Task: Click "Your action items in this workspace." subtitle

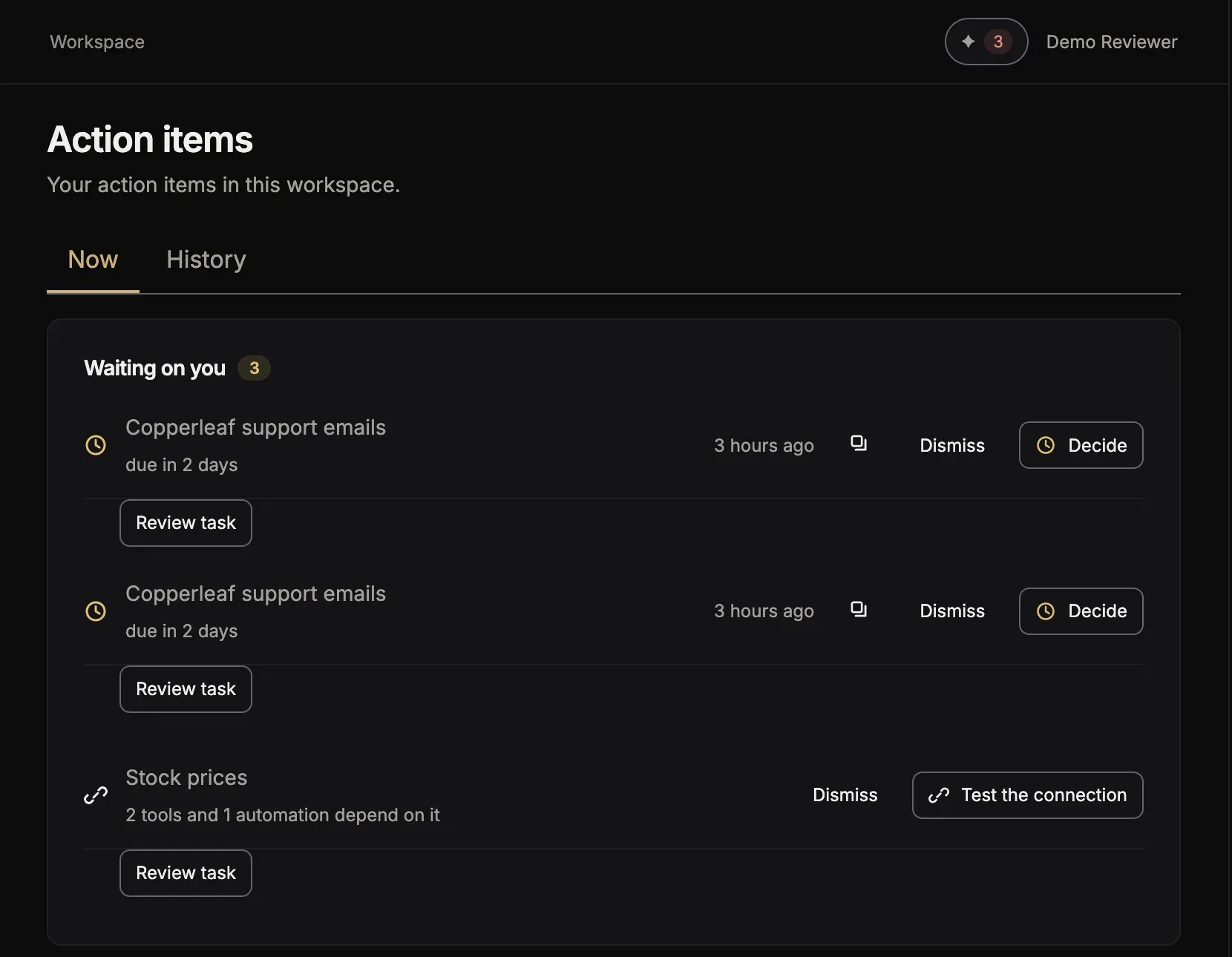Action: coord(223,185)
